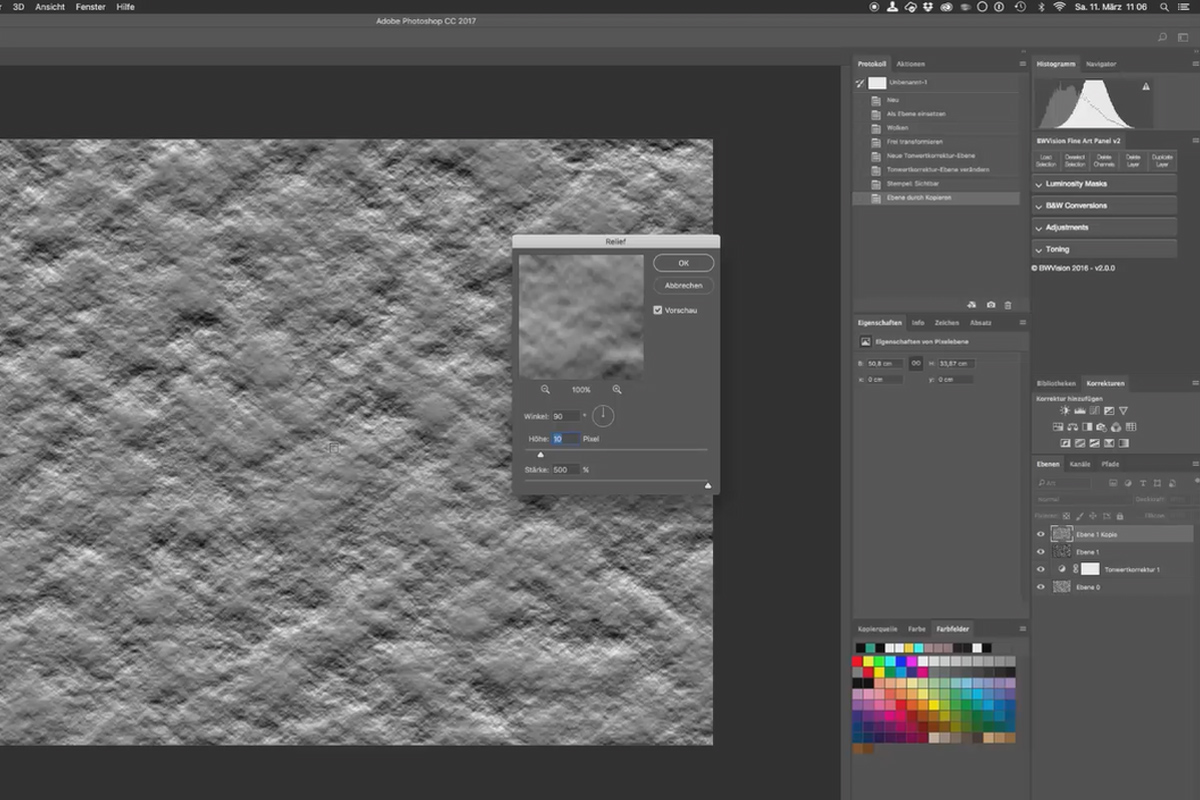This screenshot has width=1200, height=800.
Task: Uncheck the Vorschau checkbox
Action: pos(658,310)
